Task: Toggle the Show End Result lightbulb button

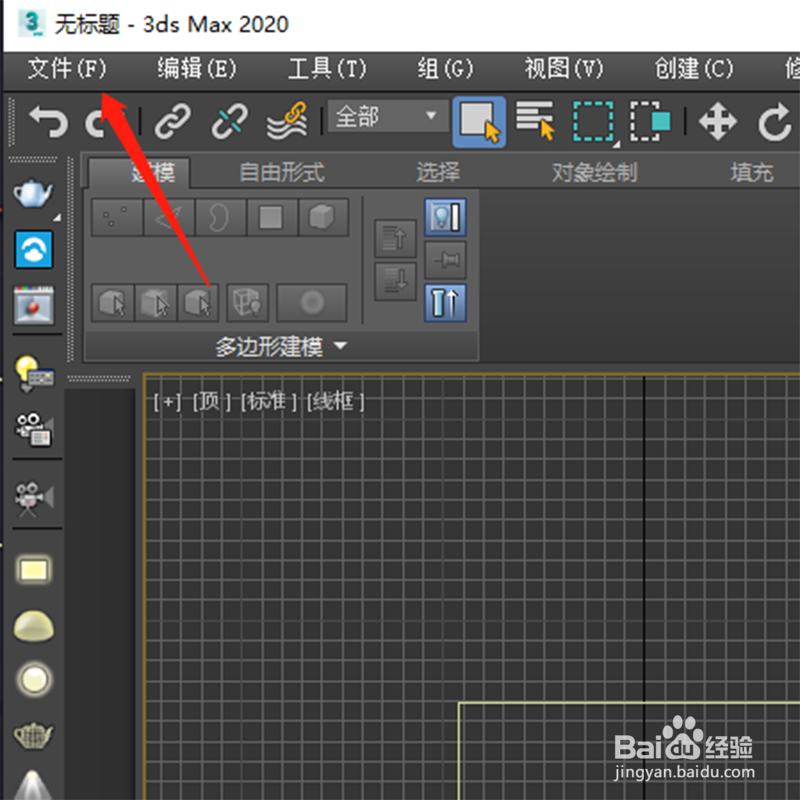Action: [x=445, y=217]
